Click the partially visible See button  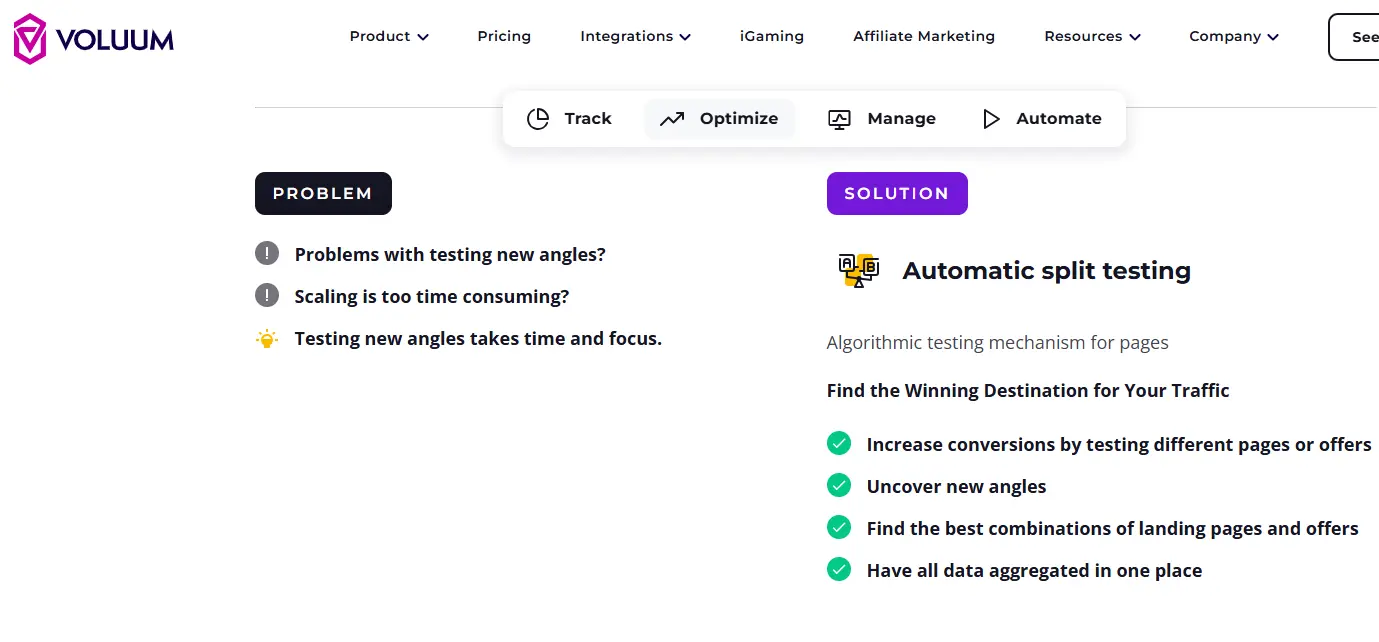(1354, 37)
